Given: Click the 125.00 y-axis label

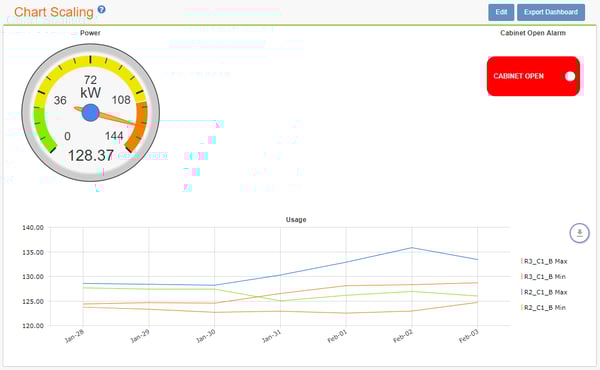Looking at the screenshot, I should coord(33,302).
